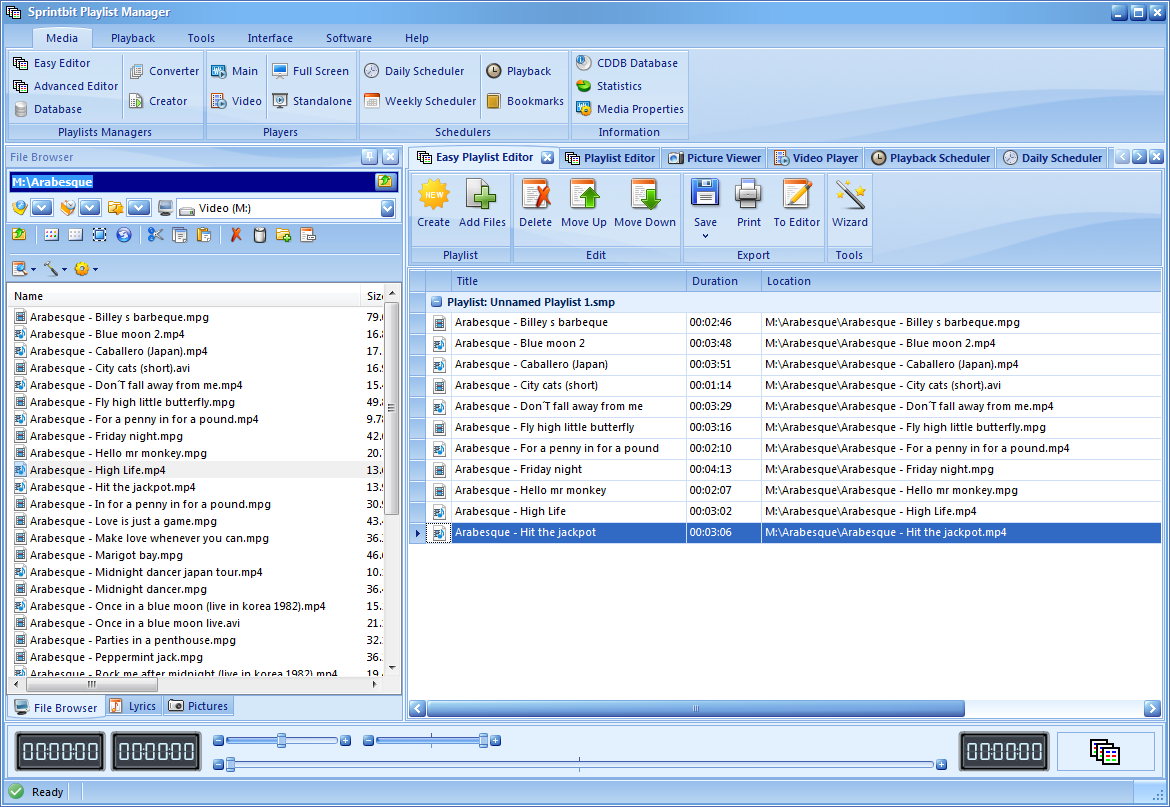Screen dimensions: 1170x807
Task: Open CDDB Database from ribbon
Action: 627,63
